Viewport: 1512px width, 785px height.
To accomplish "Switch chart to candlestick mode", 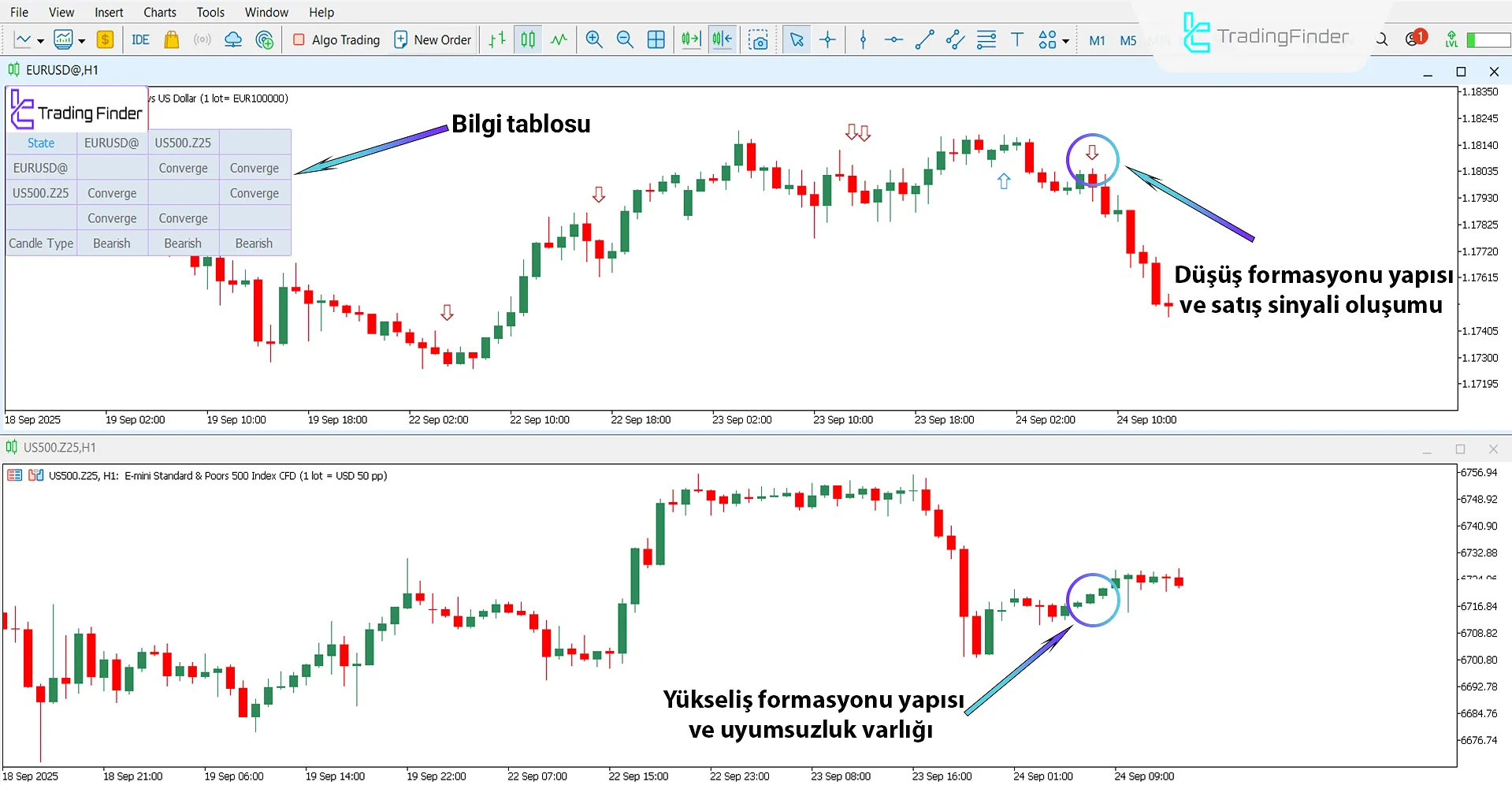I will click(528, 39).
